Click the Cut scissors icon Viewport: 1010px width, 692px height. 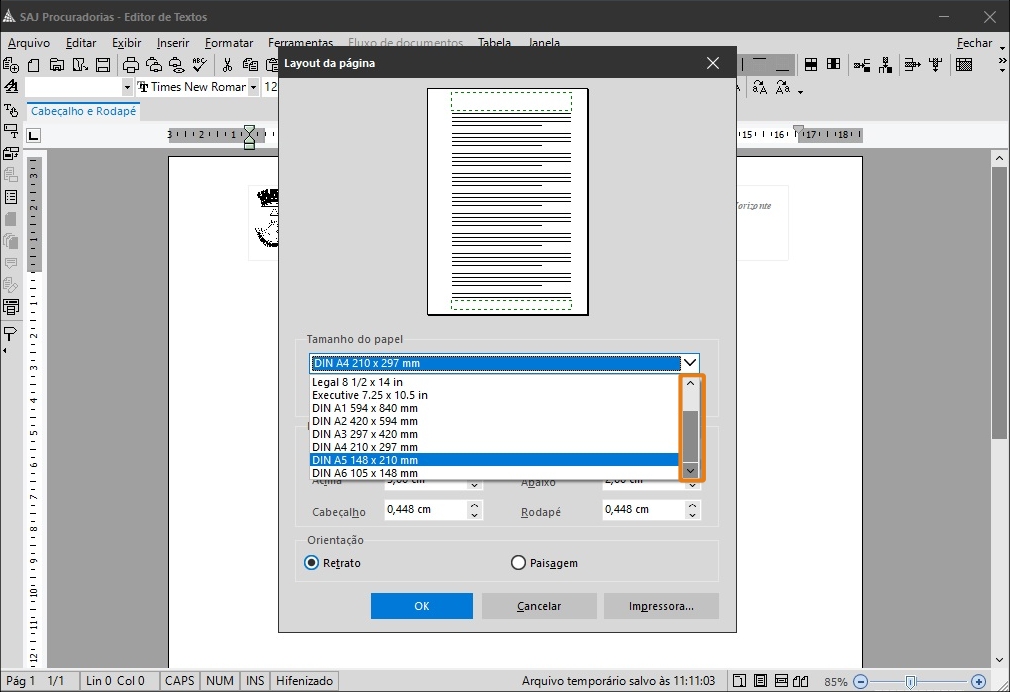(x=228, y=65)
